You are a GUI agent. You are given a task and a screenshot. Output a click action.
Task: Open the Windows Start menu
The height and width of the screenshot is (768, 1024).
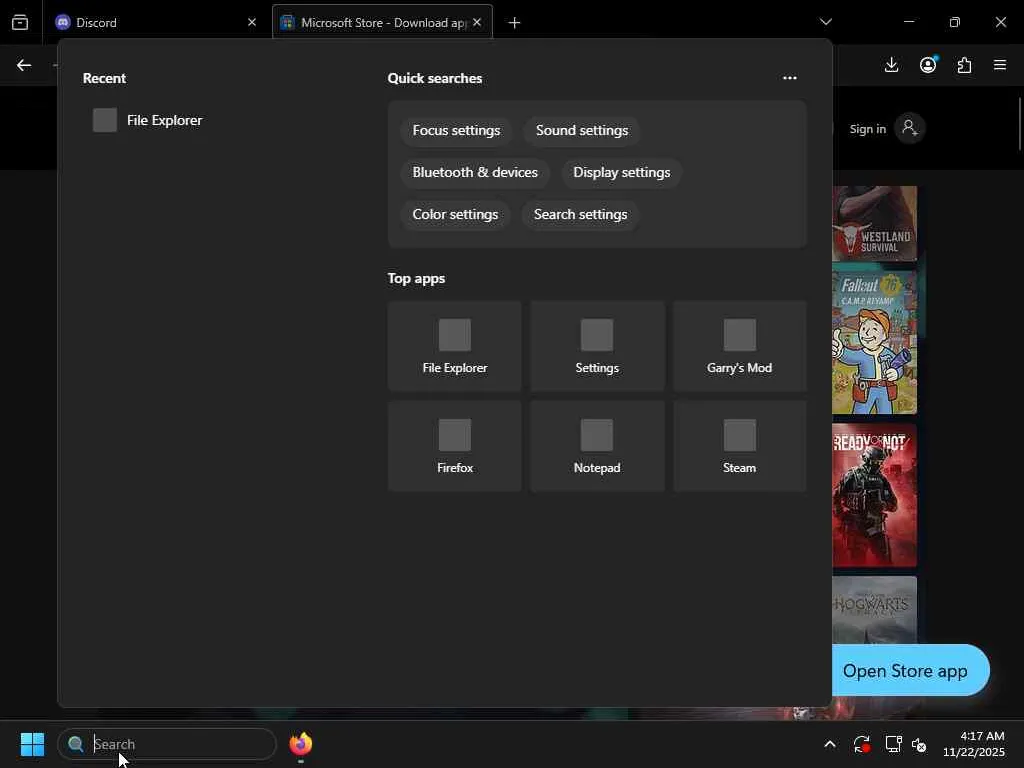tap(32, 744)
